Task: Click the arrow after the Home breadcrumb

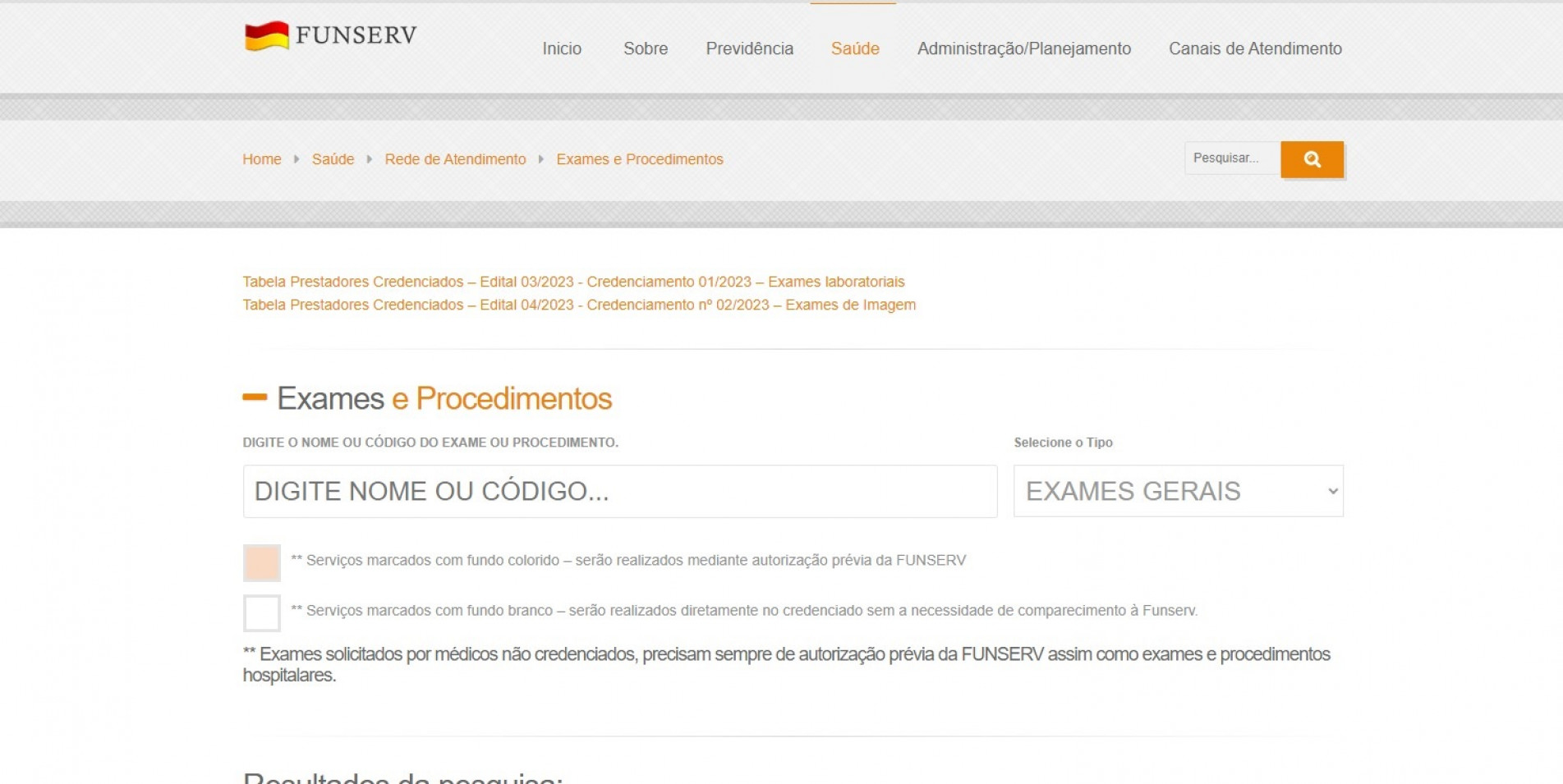Action: [297, 159]
